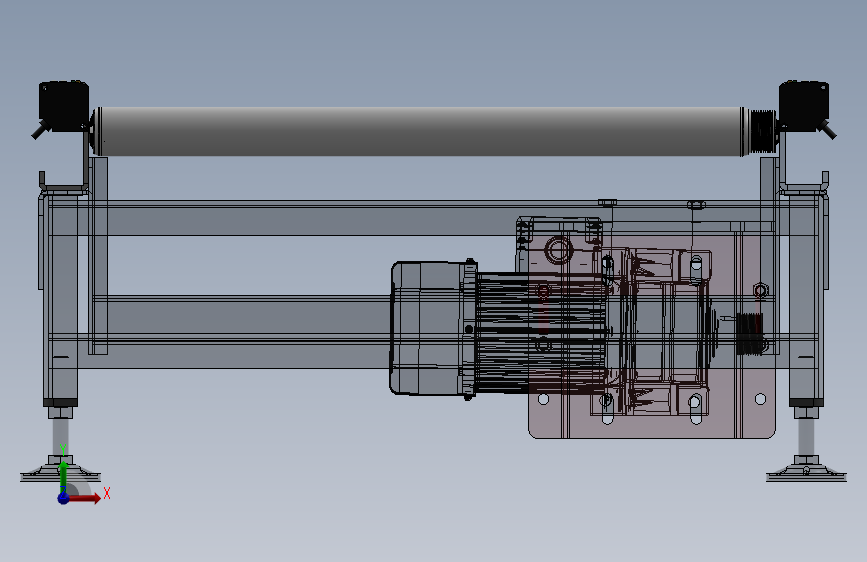Pick the right black bearing block at roller end
This screenshot has height=562, width=867.
(804, 107)
